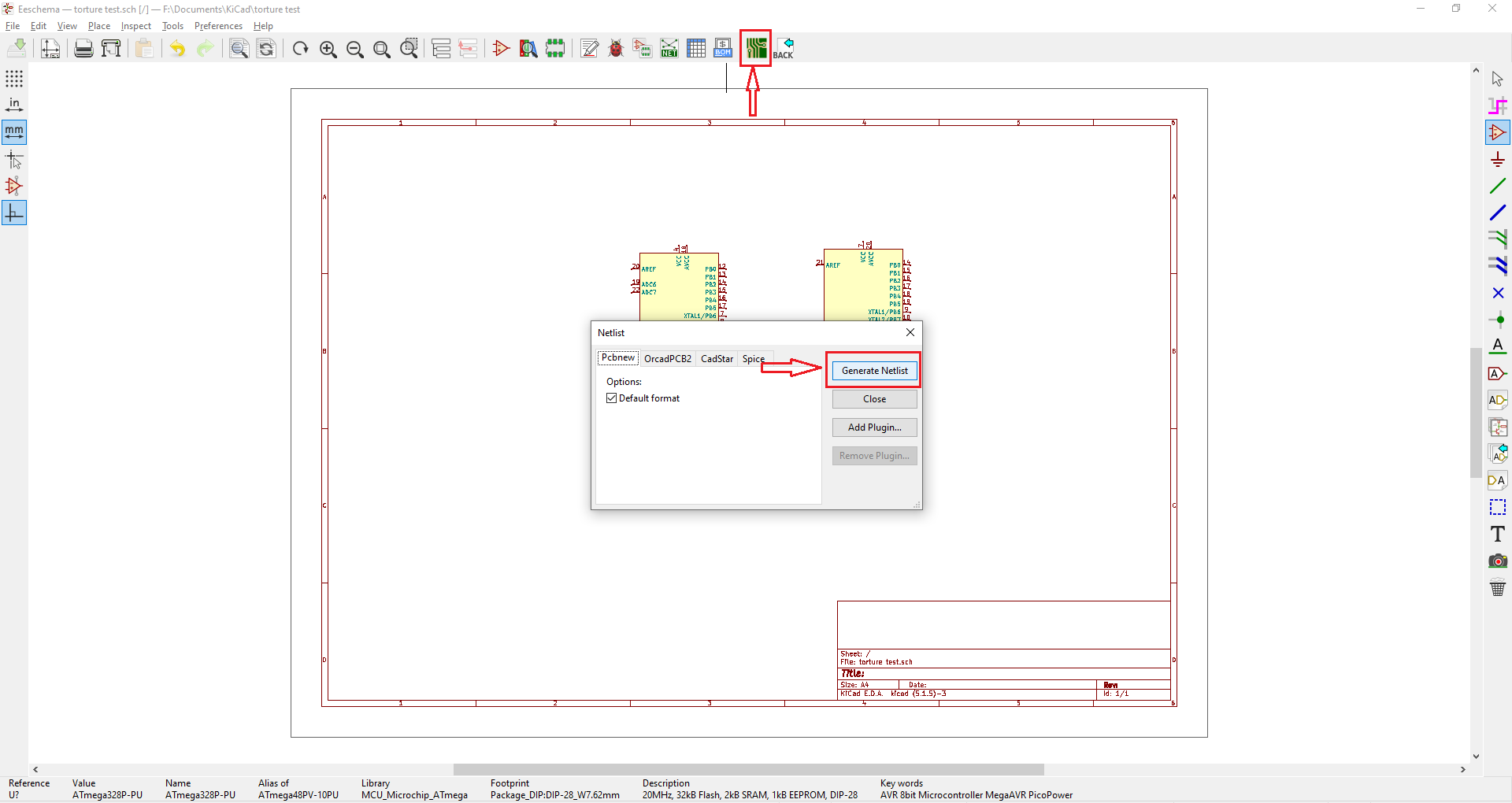Open the Preferences menu
Screen dimensions: 1512x803
pos(218,26)
